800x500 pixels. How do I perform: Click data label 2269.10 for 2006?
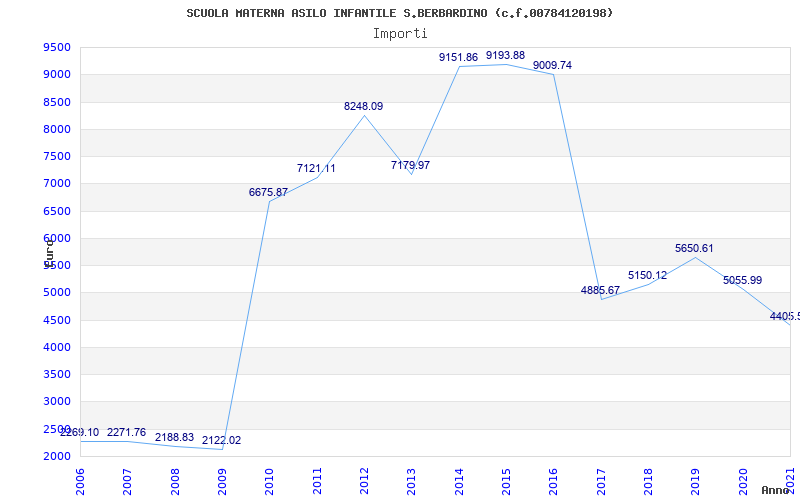coord(80,433)
